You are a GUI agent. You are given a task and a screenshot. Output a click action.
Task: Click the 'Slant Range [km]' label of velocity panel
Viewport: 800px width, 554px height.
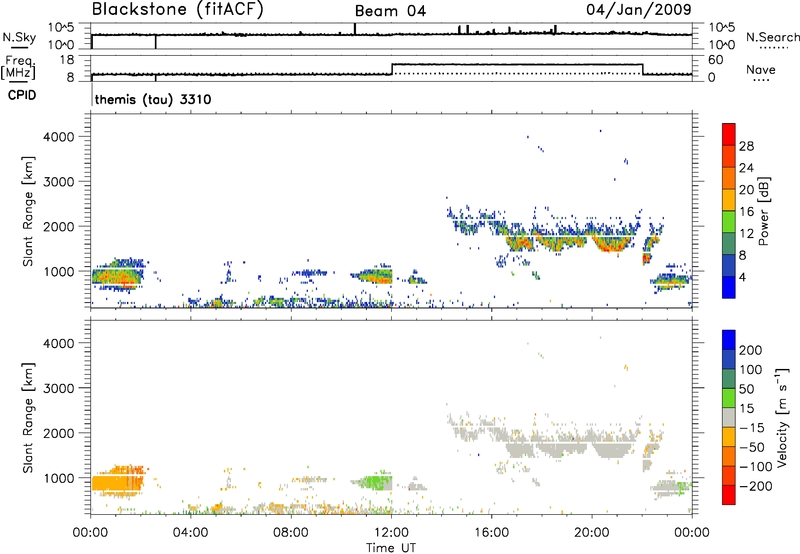pyautogui.click(x=28, y=418)
